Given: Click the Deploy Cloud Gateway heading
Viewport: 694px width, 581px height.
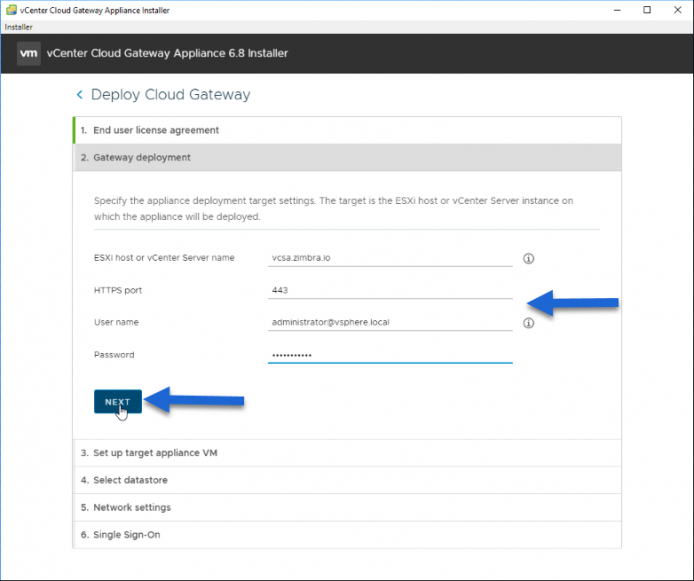Looking at the screenshot, I should pyautogui.click(x=170, y=95).
